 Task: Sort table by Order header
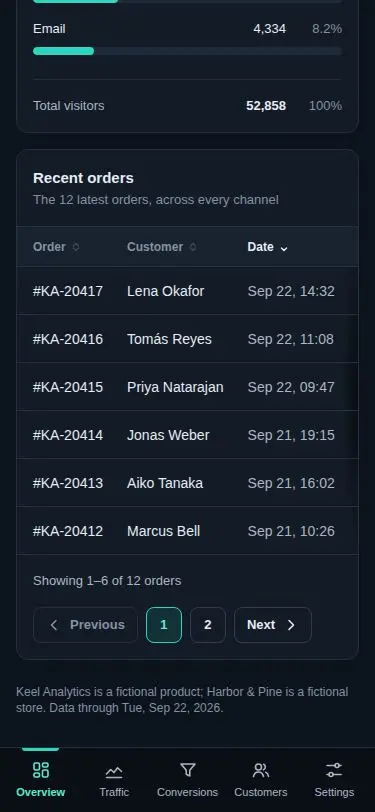coord(49,247)
